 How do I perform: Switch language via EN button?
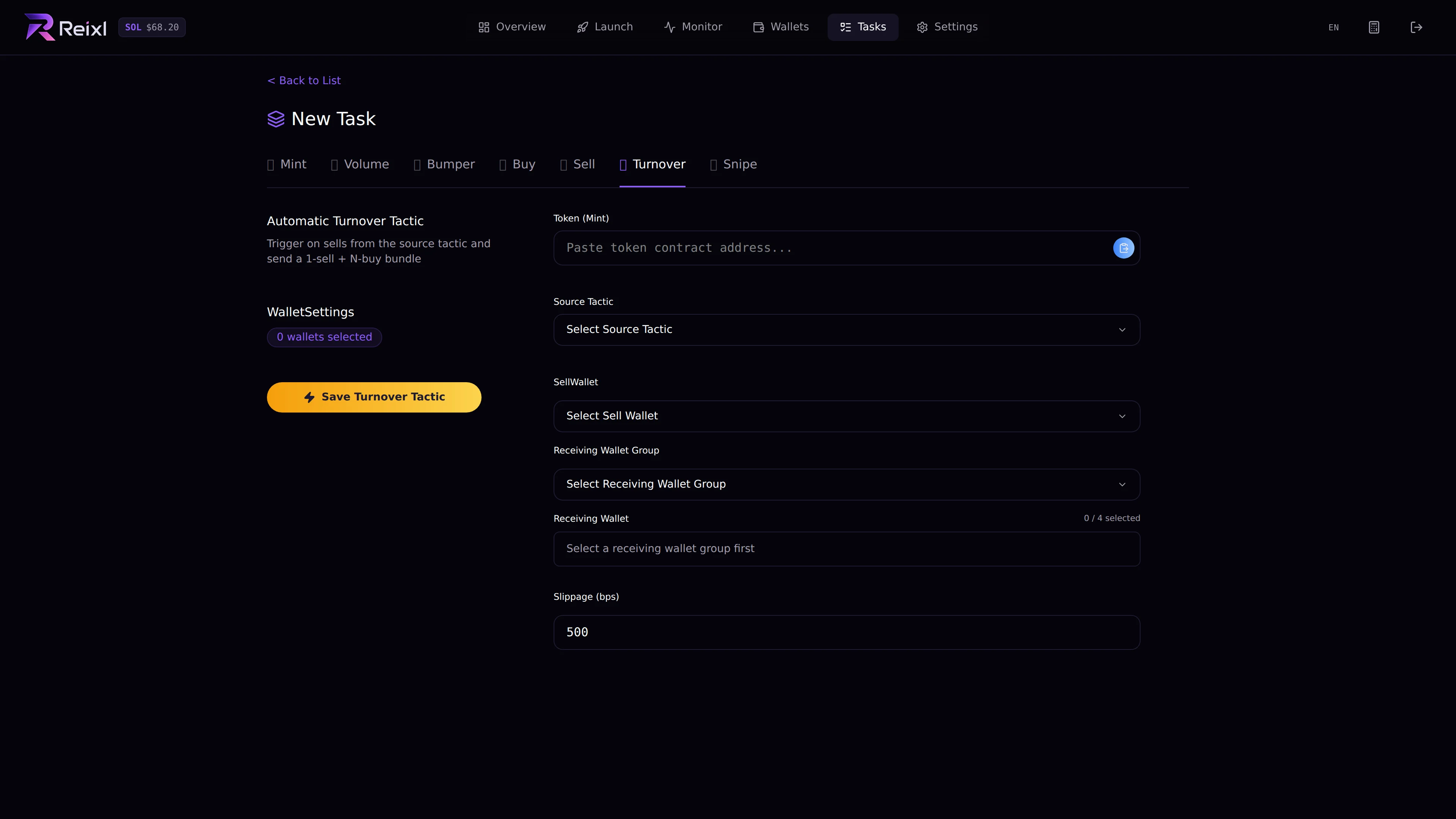pyautogui.click(x=1334, y=27)
